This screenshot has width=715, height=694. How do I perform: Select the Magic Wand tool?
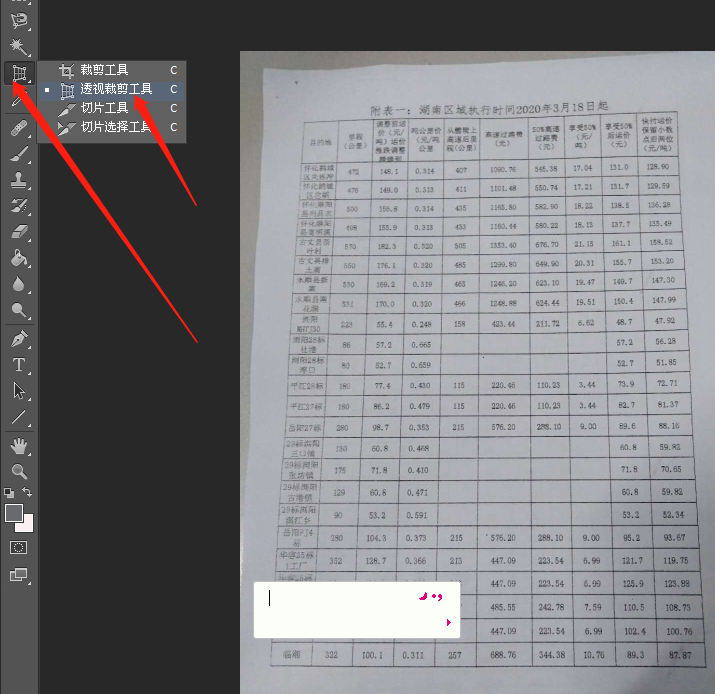click(19, 46)
